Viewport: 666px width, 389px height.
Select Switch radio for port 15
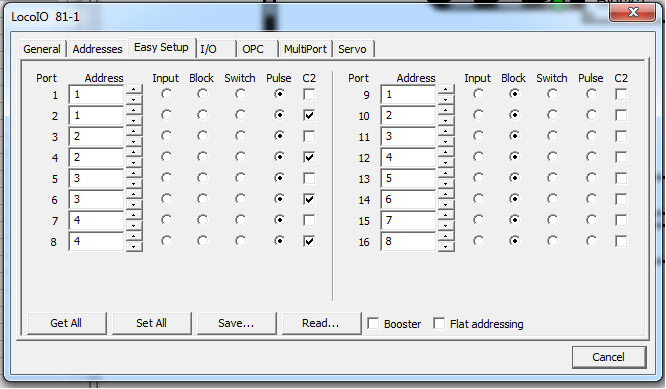point(553,220)
